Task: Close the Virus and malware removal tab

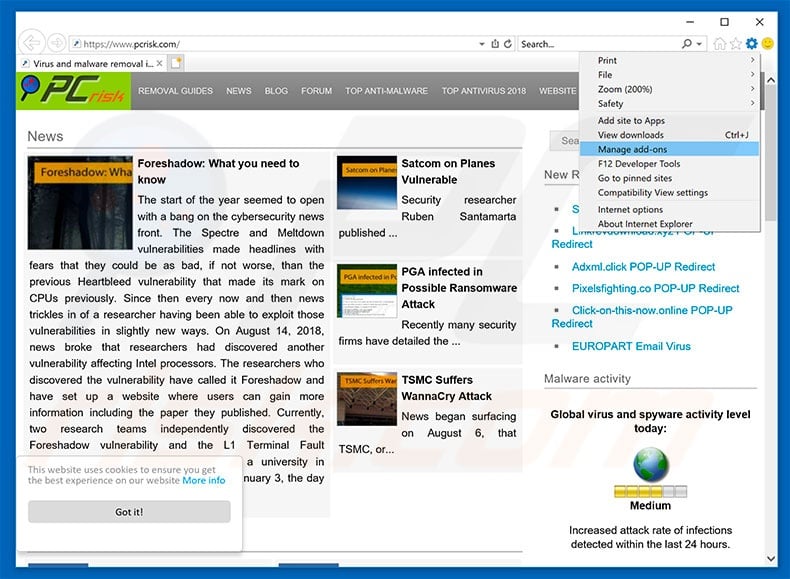Action: point(159,63)
